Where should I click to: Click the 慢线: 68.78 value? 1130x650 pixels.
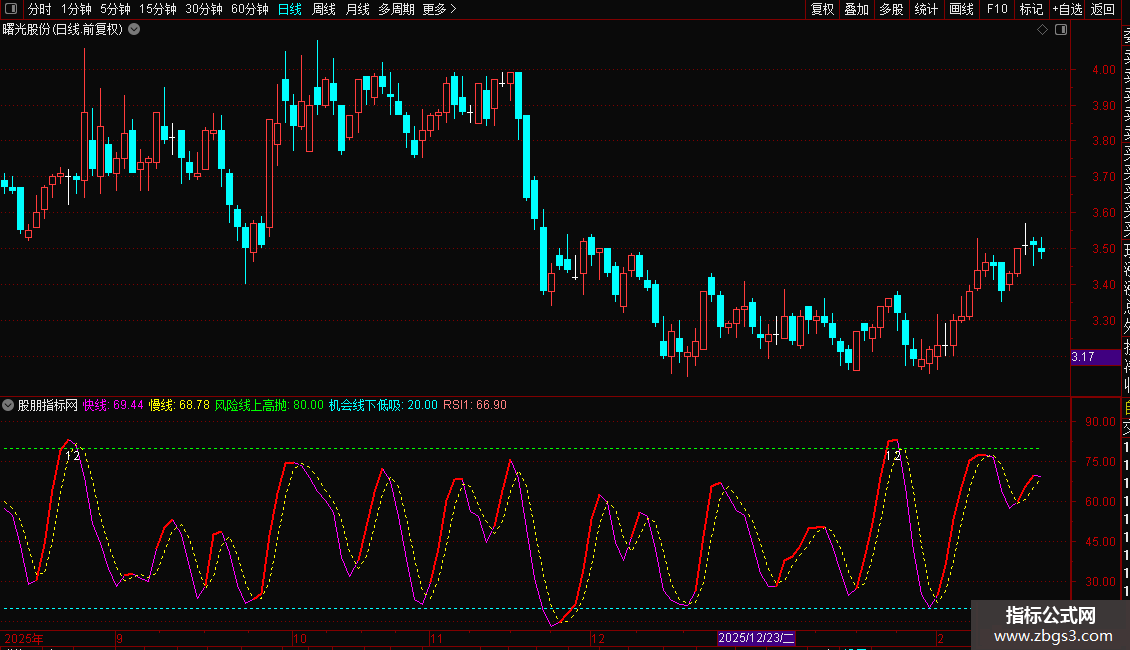point(179,405)
